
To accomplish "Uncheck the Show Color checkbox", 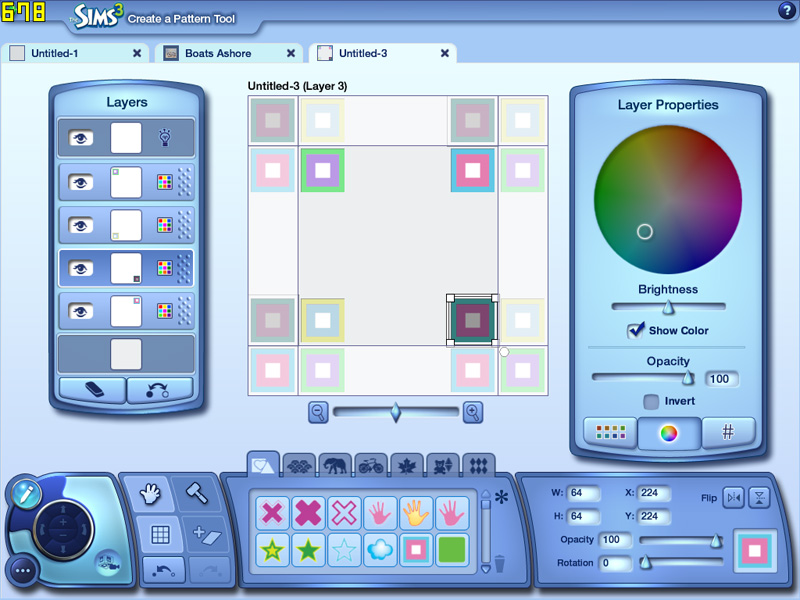I will [635, 330].
